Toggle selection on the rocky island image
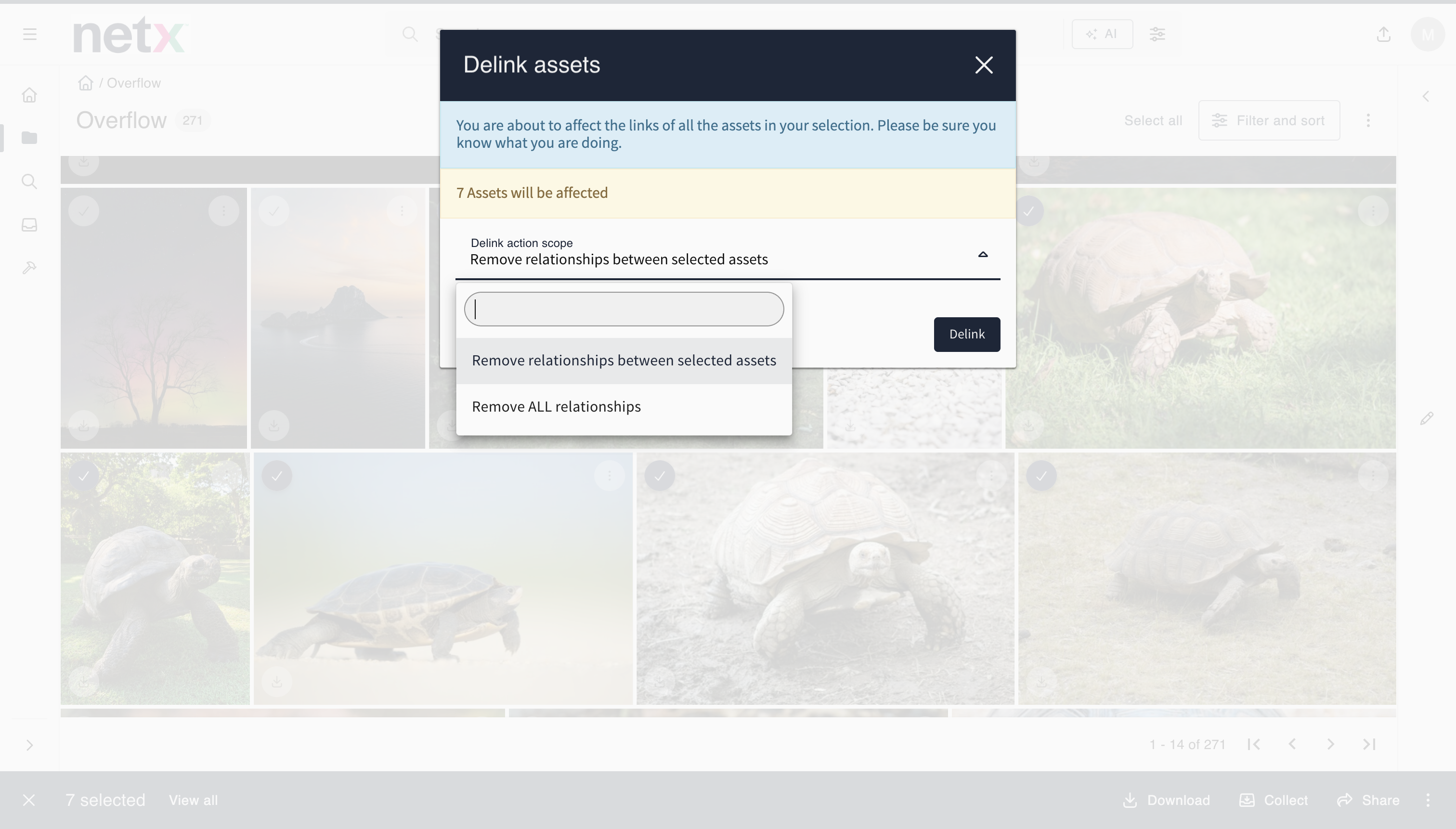Viewport: 1456px width, 829px height. [x=274, y=211]
